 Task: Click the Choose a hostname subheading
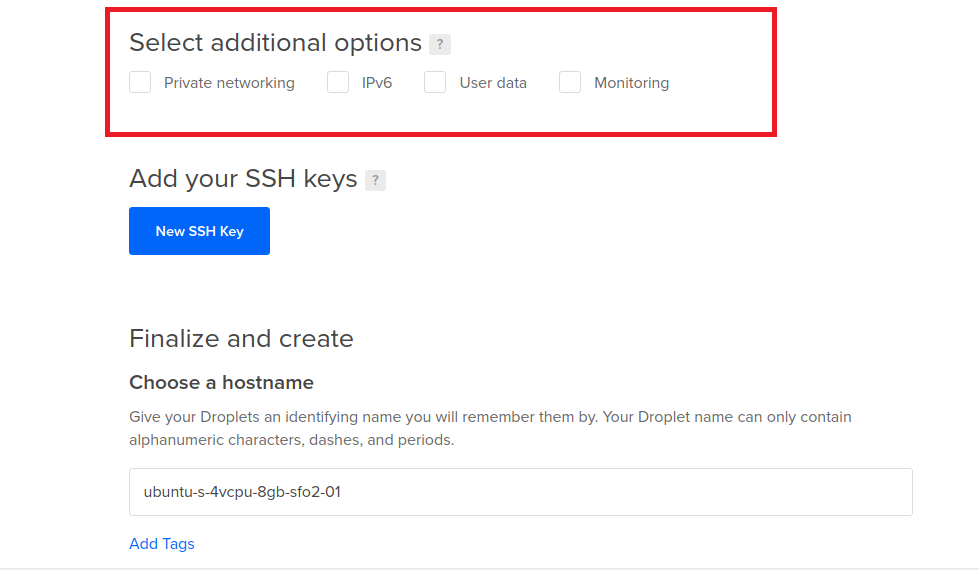pyautogui.click(x=221, y=383)
